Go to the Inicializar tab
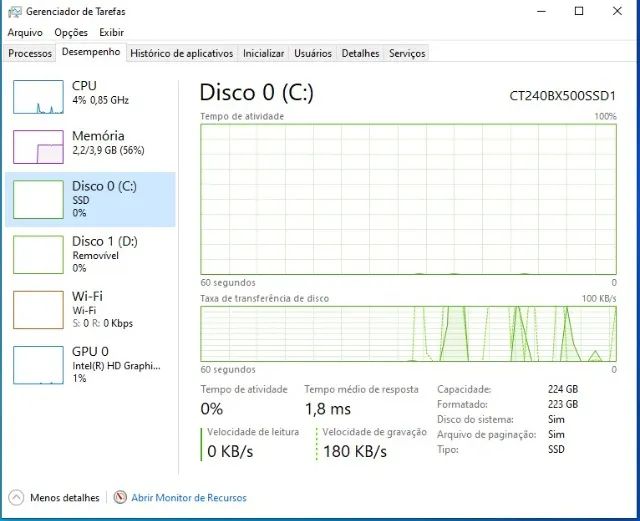This screenshot has height=521, width=640. [x=264, y=53]
